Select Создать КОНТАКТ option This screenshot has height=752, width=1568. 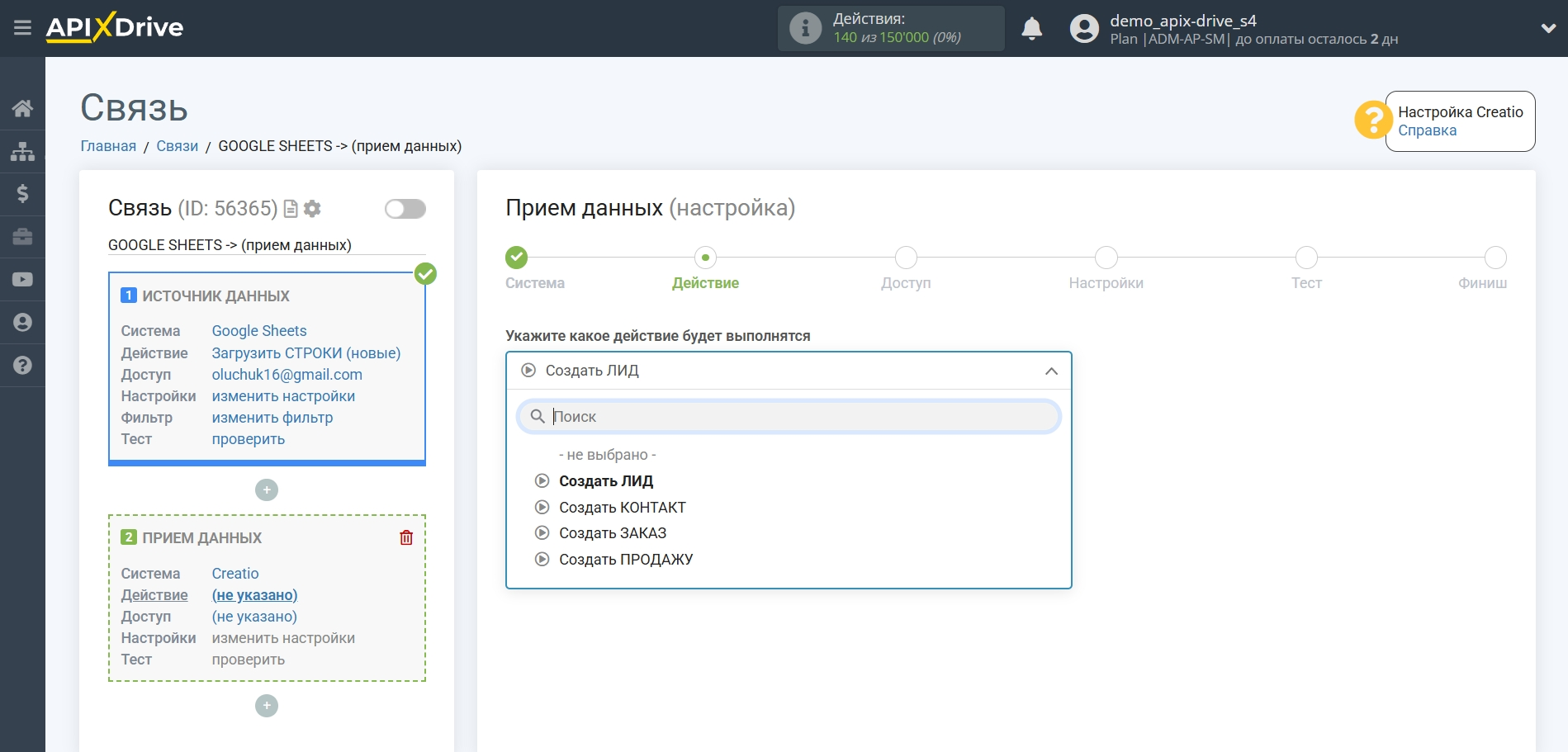(622, 508)
